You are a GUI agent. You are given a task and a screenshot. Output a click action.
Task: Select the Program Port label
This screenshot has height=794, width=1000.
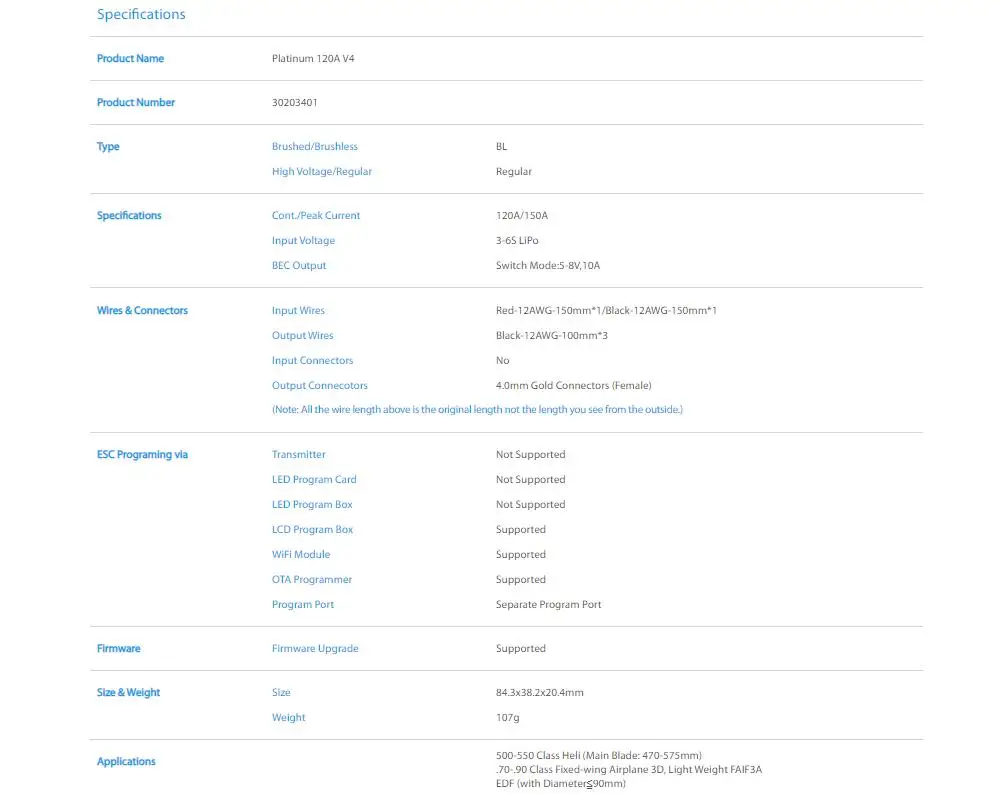pos(302,605)
